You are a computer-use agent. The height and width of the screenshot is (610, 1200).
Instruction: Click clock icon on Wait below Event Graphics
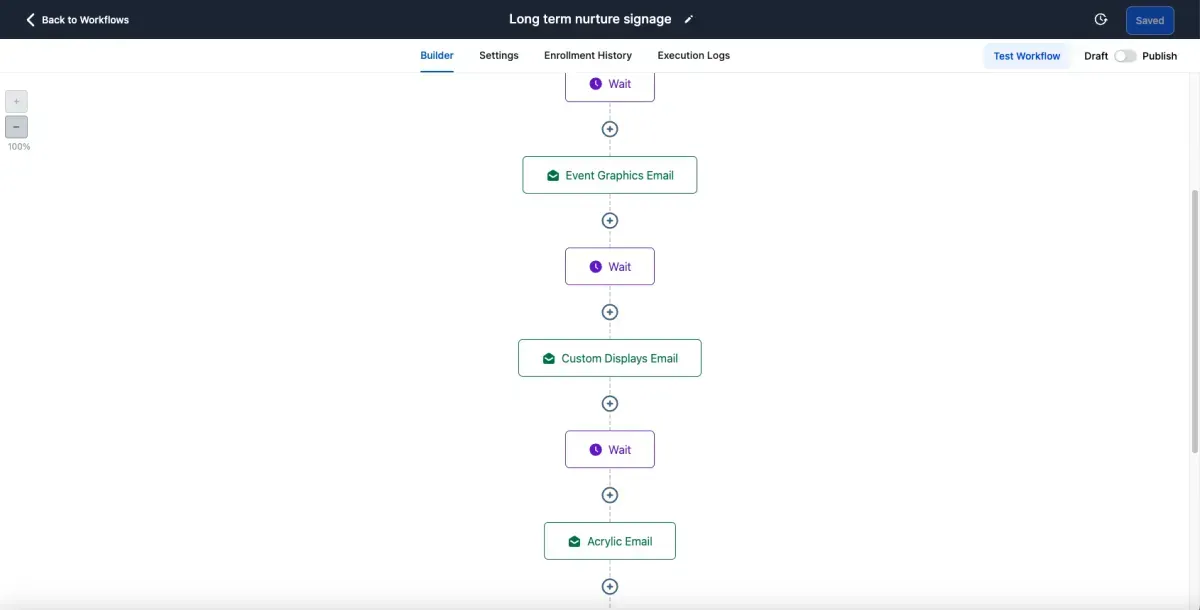click(596, 267)
